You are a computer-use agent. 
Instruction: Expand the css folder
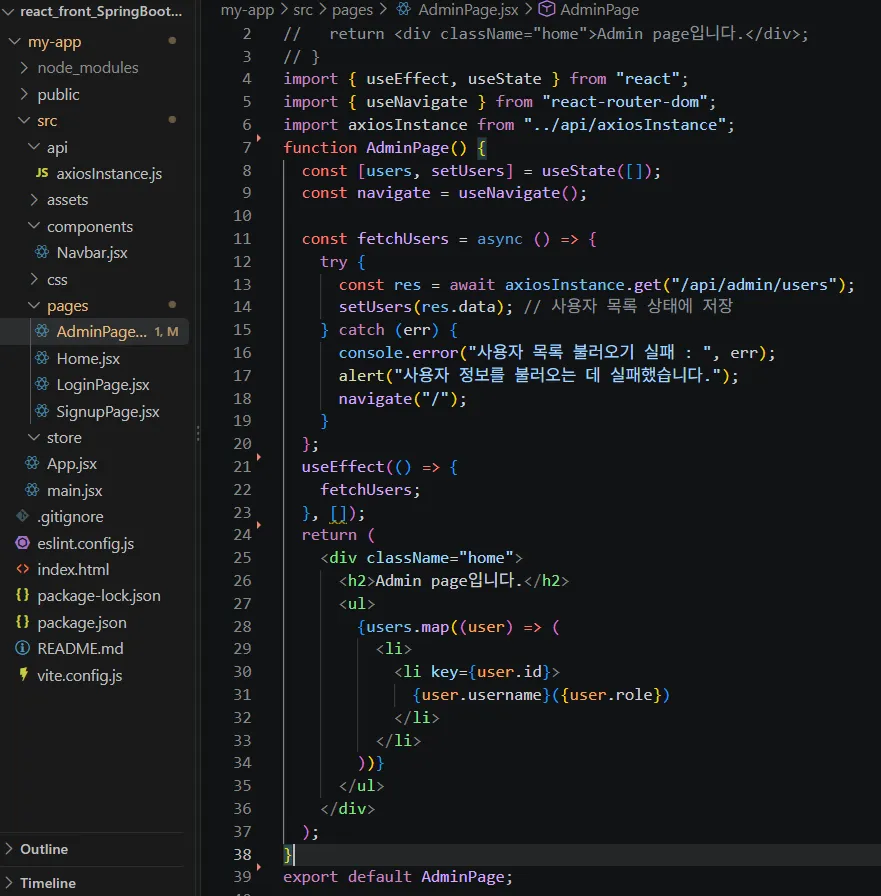[34, 279]
